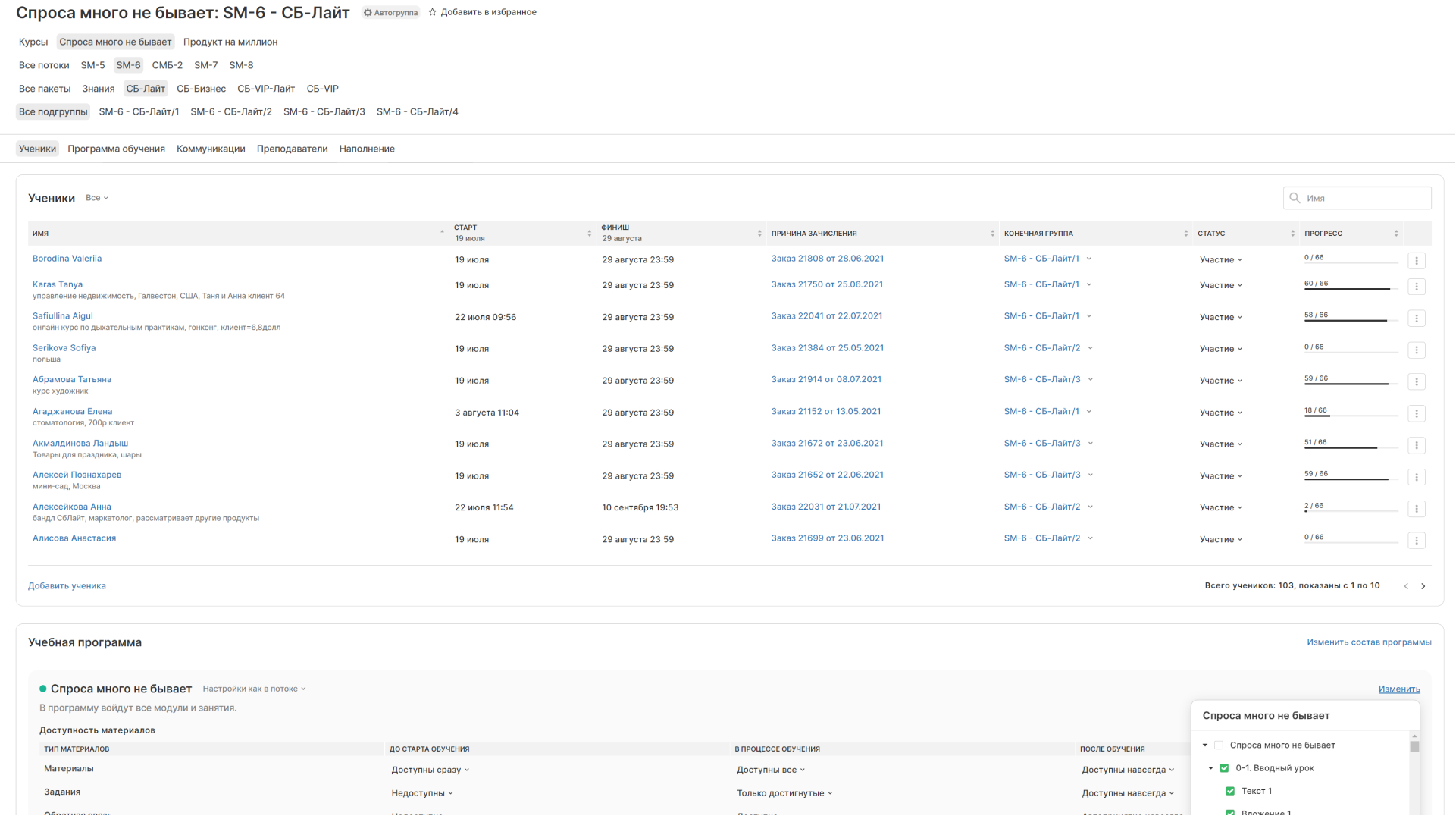The height and width of the screenshot is (816, 1456).
Task: Click the Добавить ученика link
Action: pos(67,586)
